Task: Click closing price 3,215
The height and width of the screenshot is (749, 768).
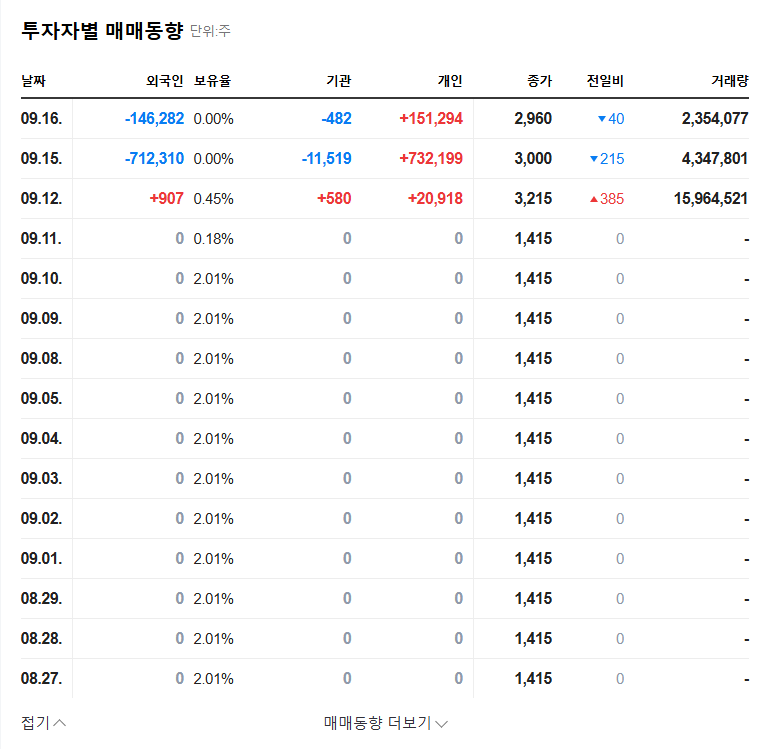Action: [x=533, y=198]
